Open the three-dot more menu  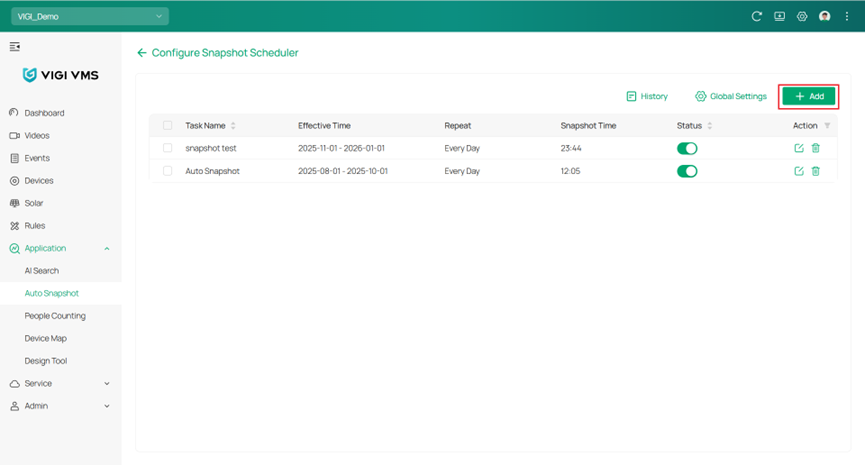pos(847,17)
